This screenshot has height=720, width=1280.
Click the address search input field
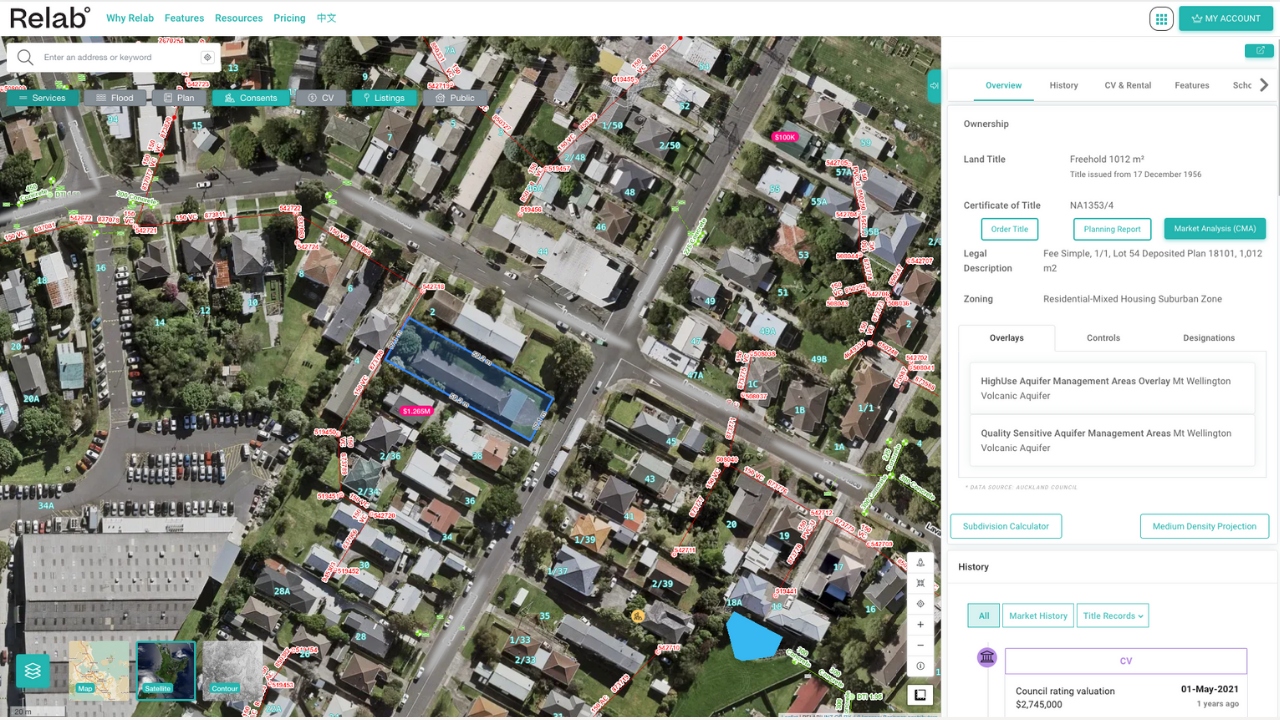(x=115, y=58)
